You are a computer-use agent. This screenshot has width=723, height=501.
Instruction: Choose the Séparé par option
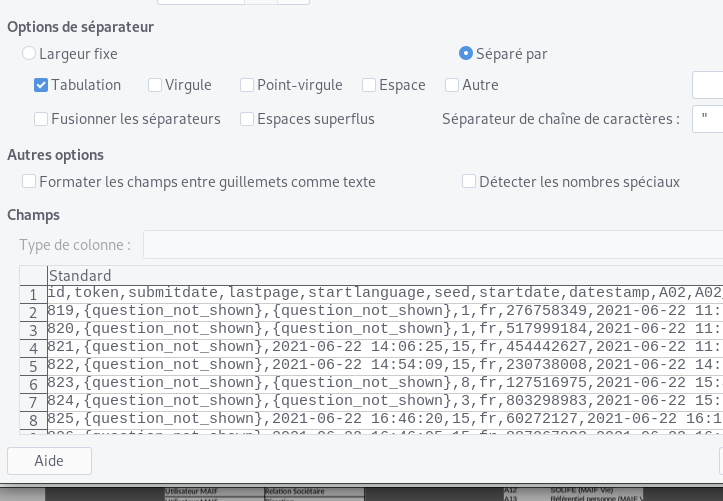[466, 54]
